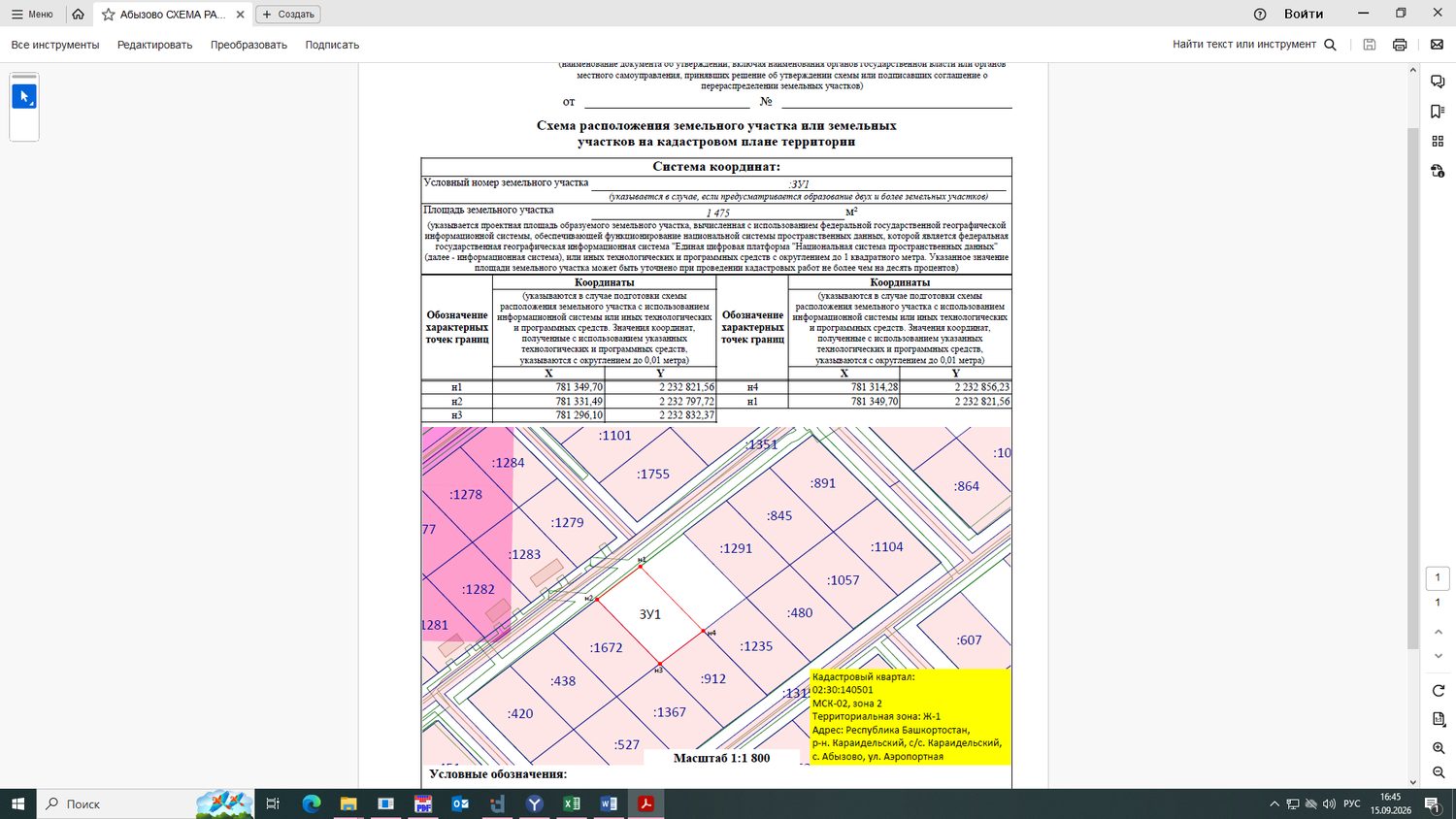Share the file by email envelope icon
This screenshot has width=1456, height=819.
[x=1437, y=45]
